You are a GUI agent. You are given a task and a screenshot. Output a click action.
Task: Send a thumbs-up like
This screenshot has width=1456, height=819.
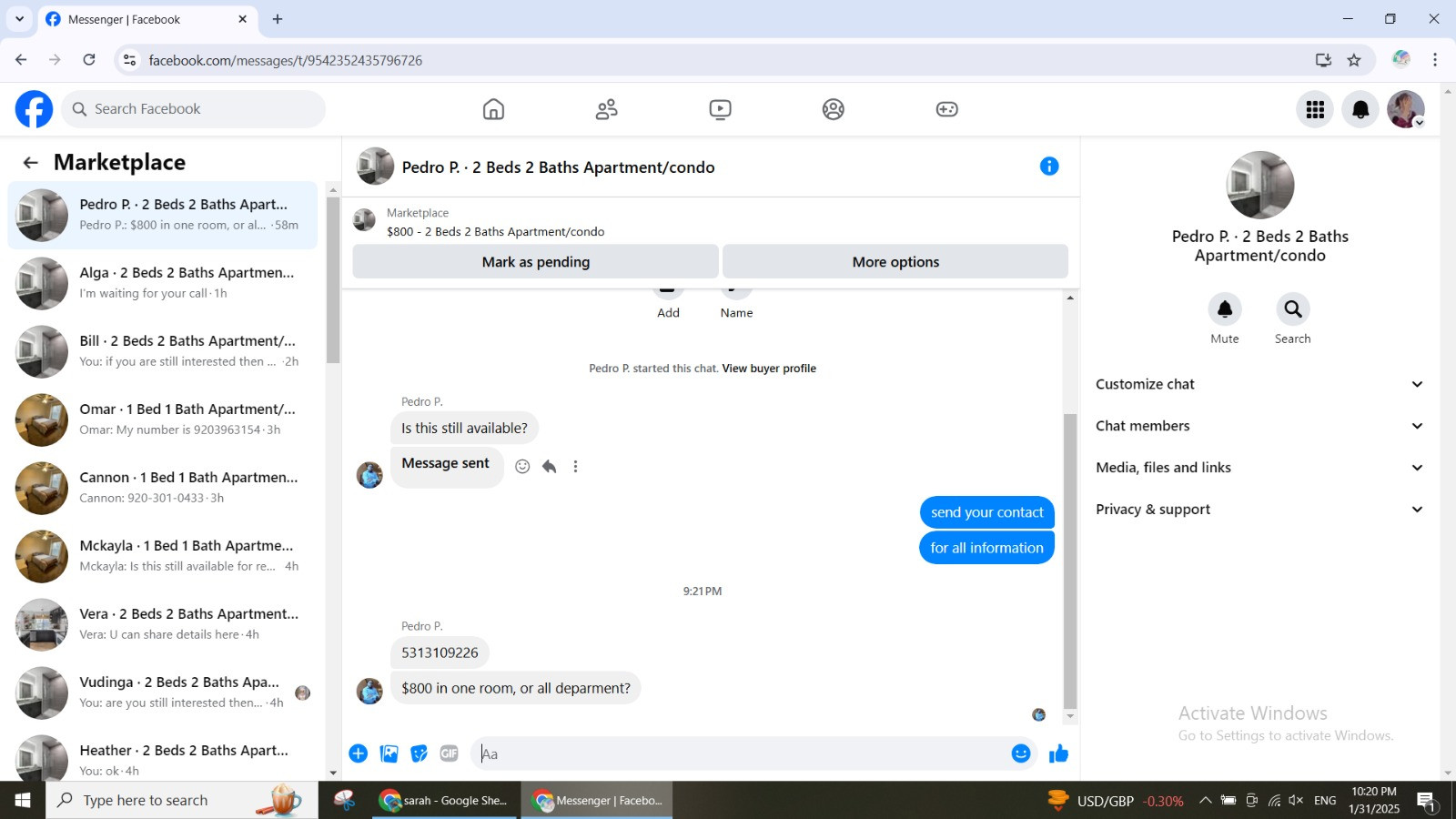pos(1058,753)
